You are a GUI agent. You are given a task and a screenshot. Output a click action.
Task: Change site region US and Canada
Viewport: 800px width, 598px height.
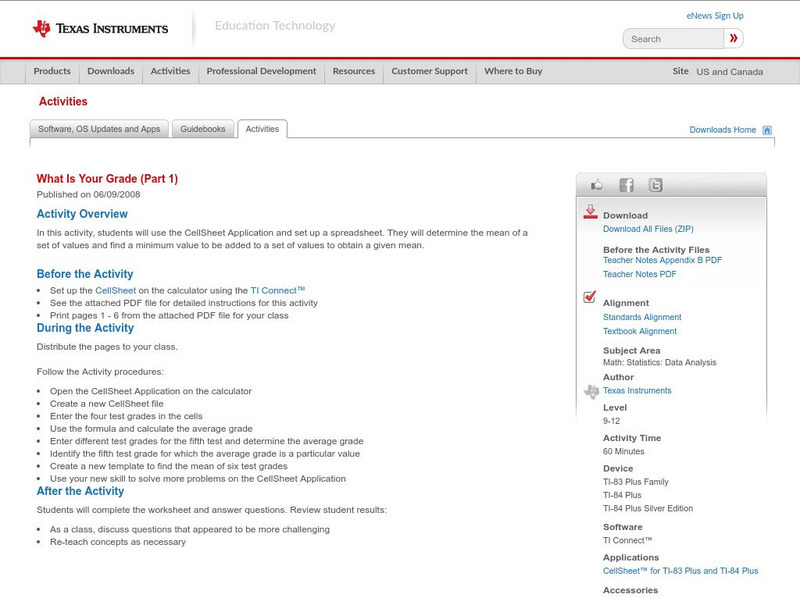730,72
